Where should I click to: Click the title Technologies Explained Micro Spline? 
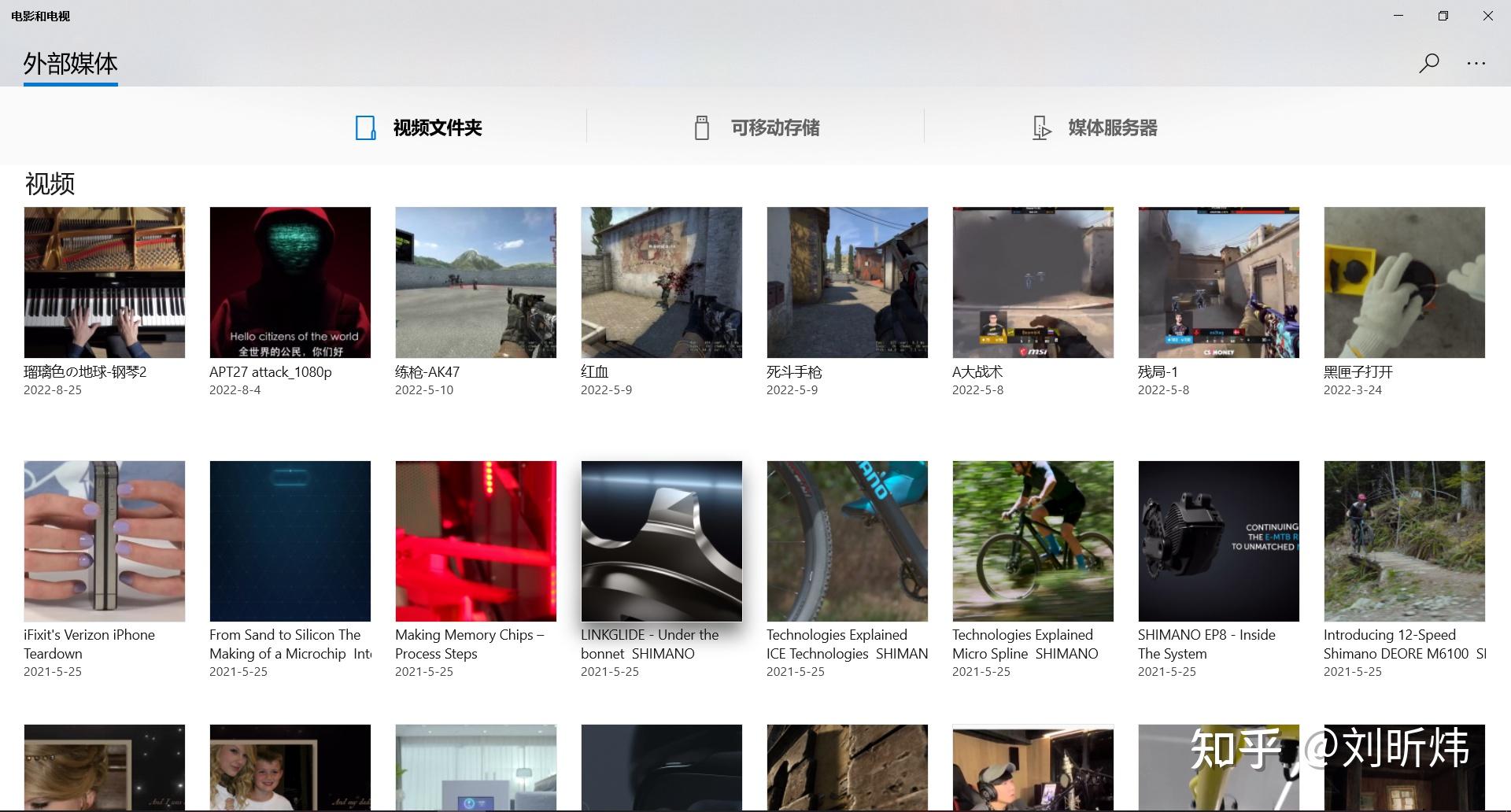point(1025,644)
